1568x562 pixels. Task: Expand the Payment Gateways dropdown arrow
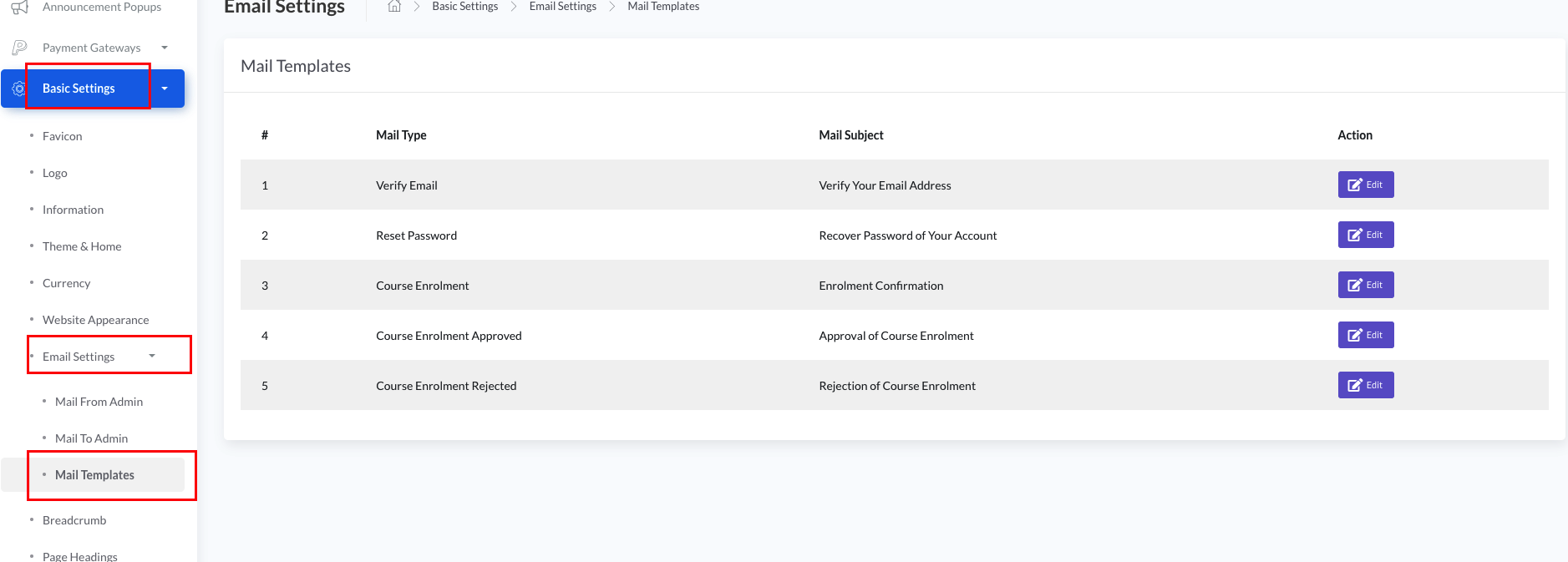point(165,48)
